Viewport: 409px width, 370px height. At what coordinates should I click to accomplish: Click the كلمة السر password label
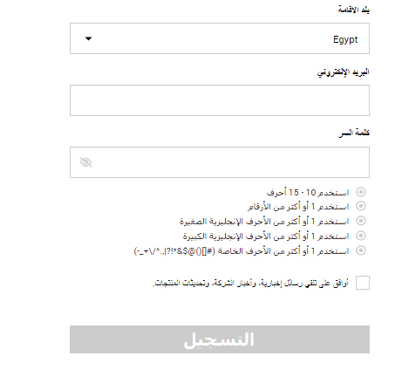354,133
